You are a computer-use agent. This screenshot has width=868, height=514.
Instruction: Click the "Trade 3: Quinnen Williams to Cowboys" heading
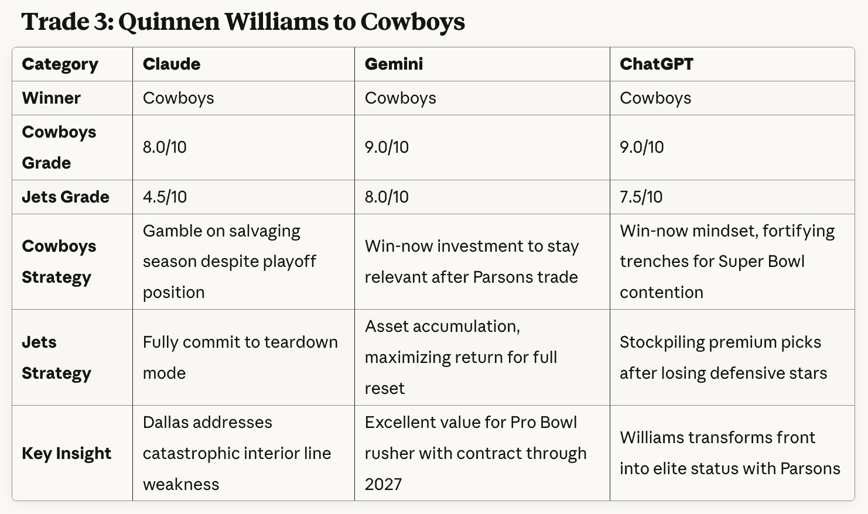click(x=243, y=22)
